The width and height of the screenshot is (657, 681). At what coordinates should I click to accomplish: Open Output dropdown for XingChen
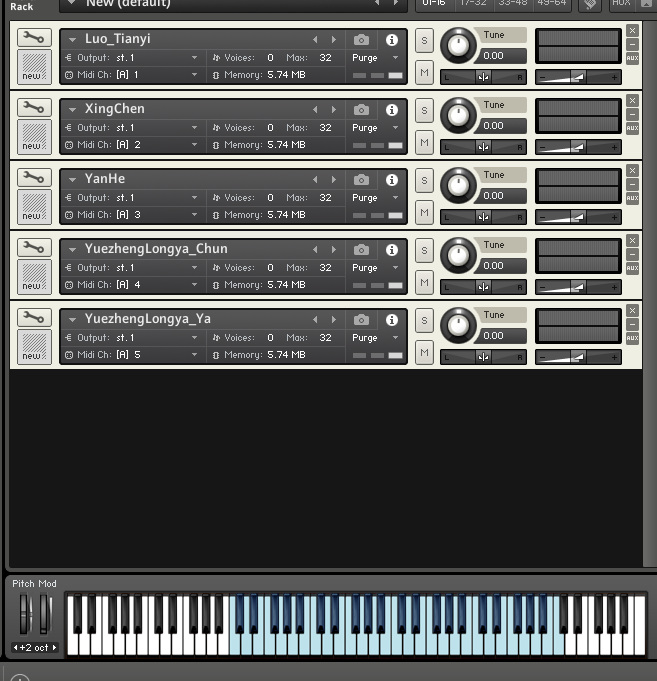[x=195, y=127]
